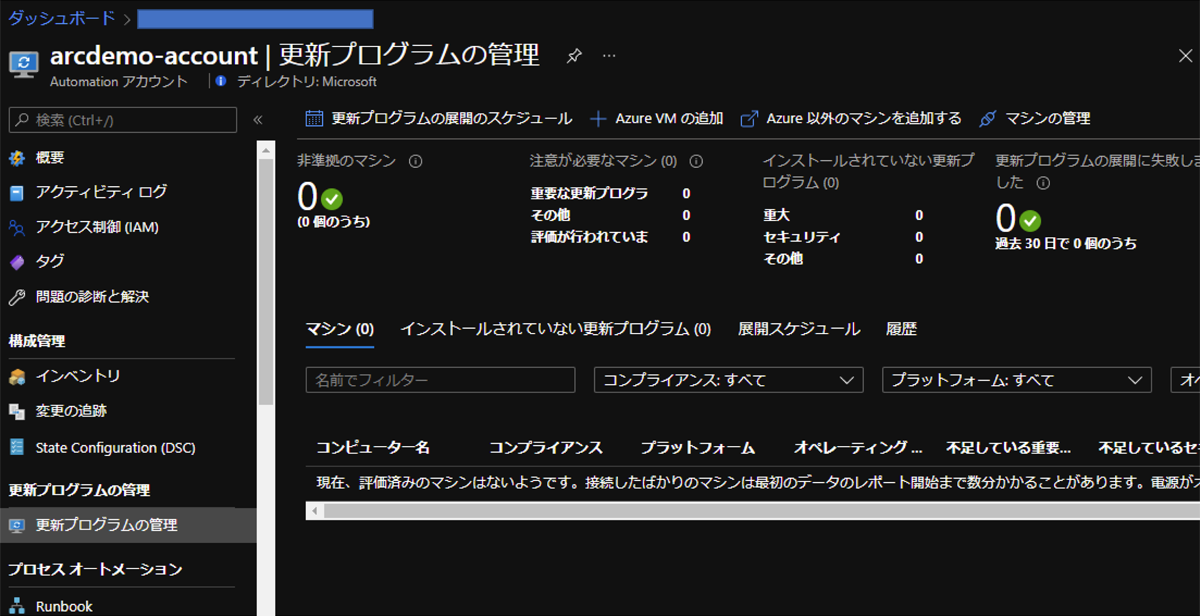Sort by コンピューター名 column header

(x=373, y=448)
